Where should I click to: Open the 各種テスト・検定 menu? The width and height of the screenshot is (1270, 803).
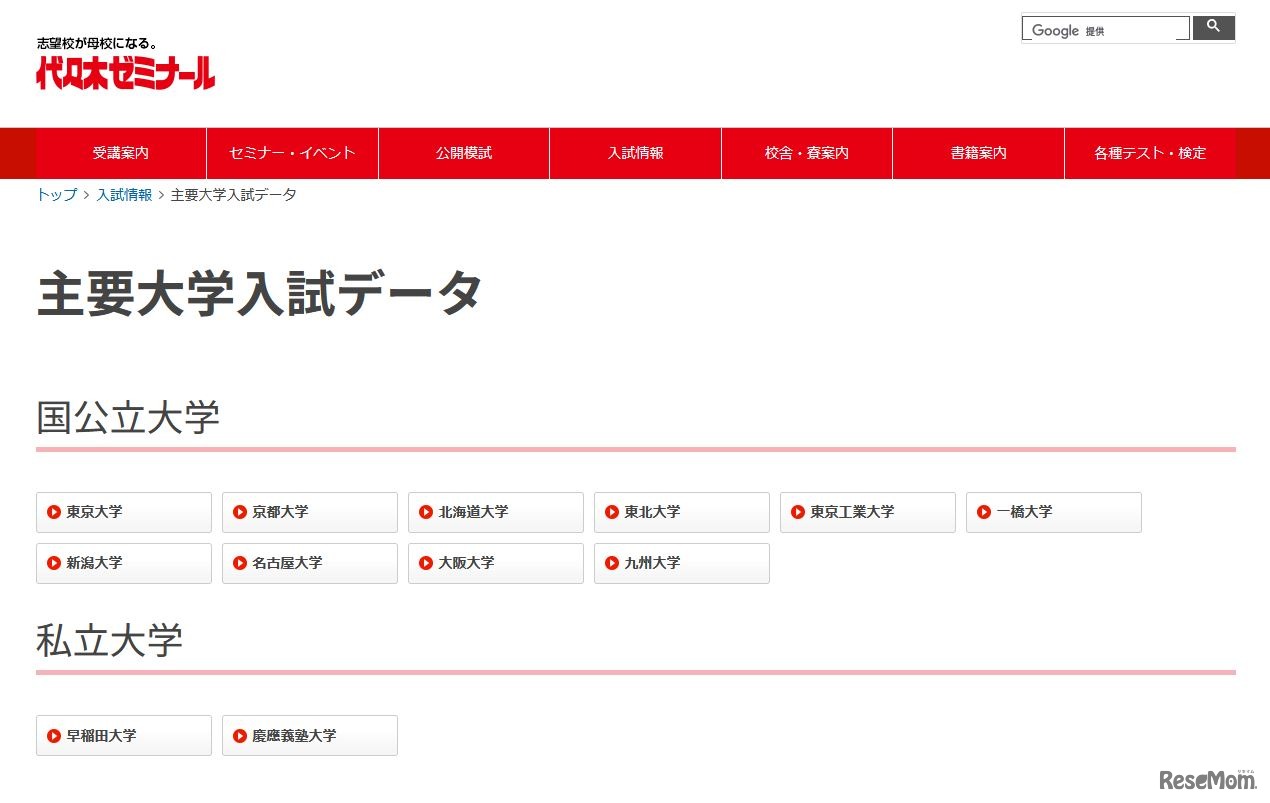pos(1150,153)
